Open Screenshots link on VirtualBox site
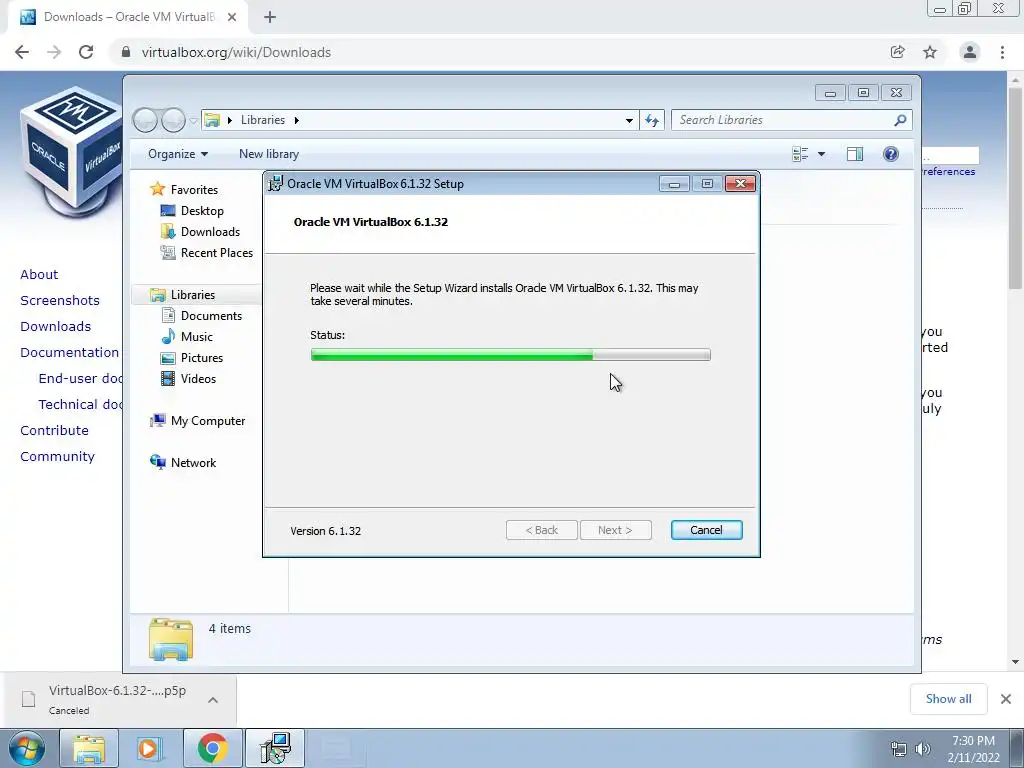This screenshot has height=768, width=1024. 60,300
